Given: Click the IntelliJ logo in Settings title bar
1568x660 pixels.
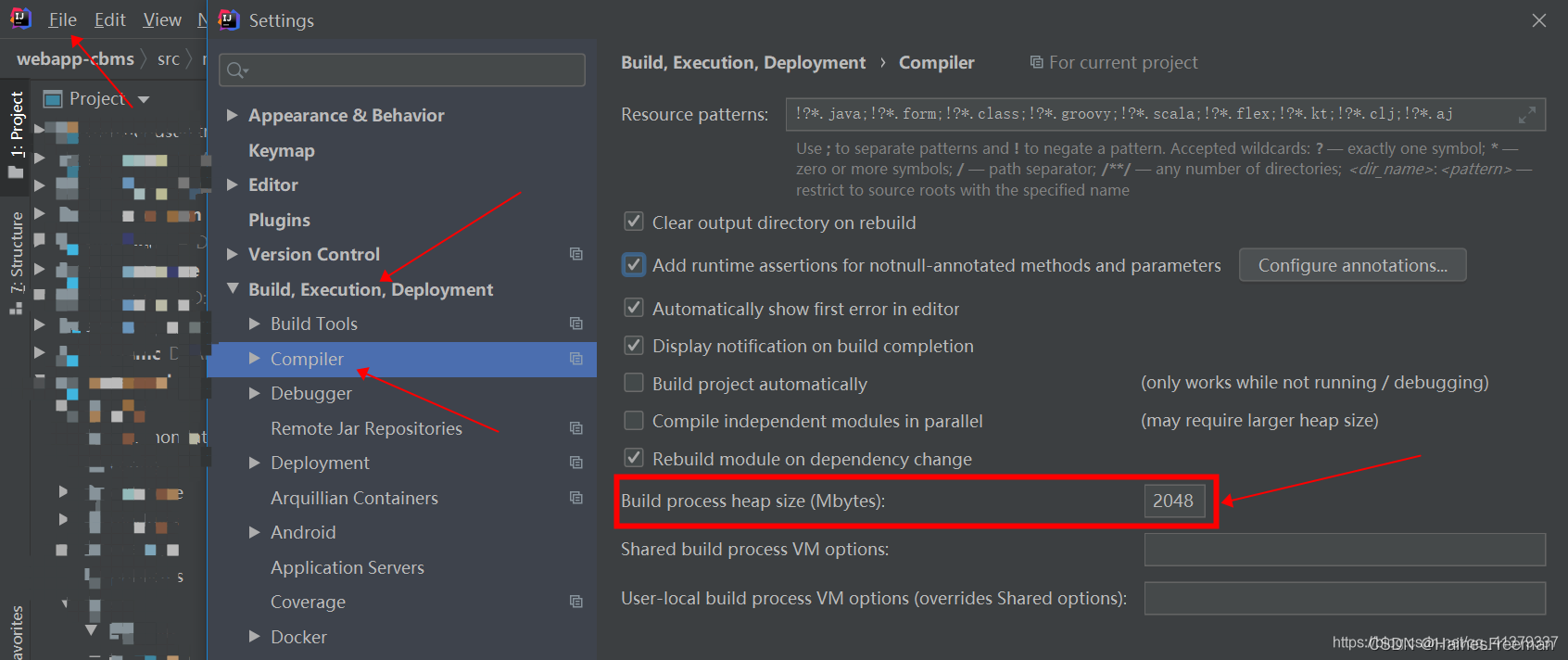Looking at the screenshot, I should pyautogui.click(x=229, y=19).
